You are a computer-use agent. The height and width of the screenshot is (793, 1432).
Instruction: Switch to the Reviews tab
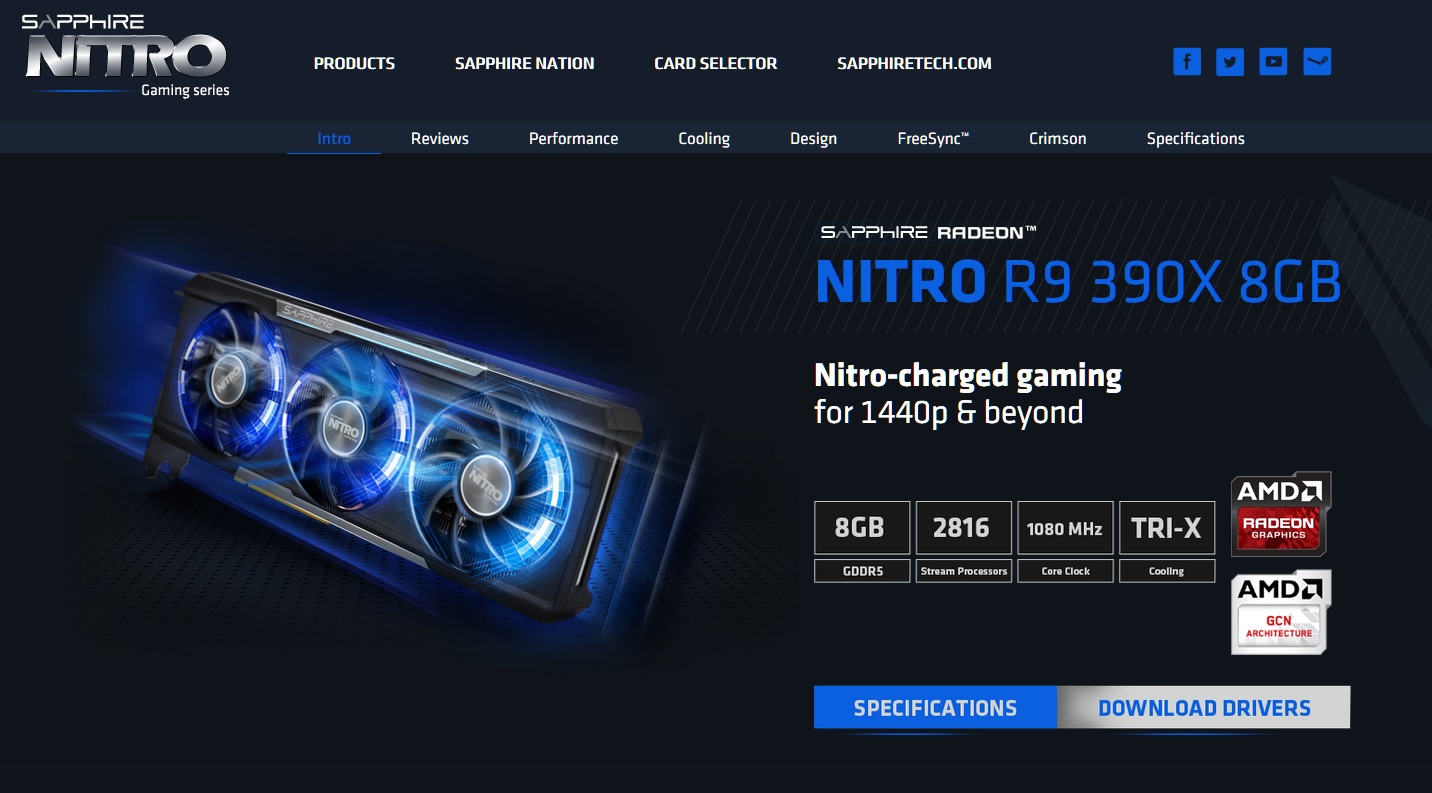click(x=439, y=138)
